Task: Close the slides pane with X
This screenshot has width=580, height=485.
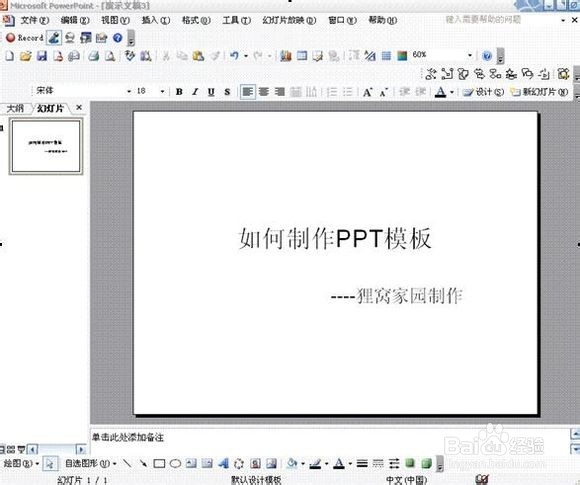Action: [x=79, y=108]
